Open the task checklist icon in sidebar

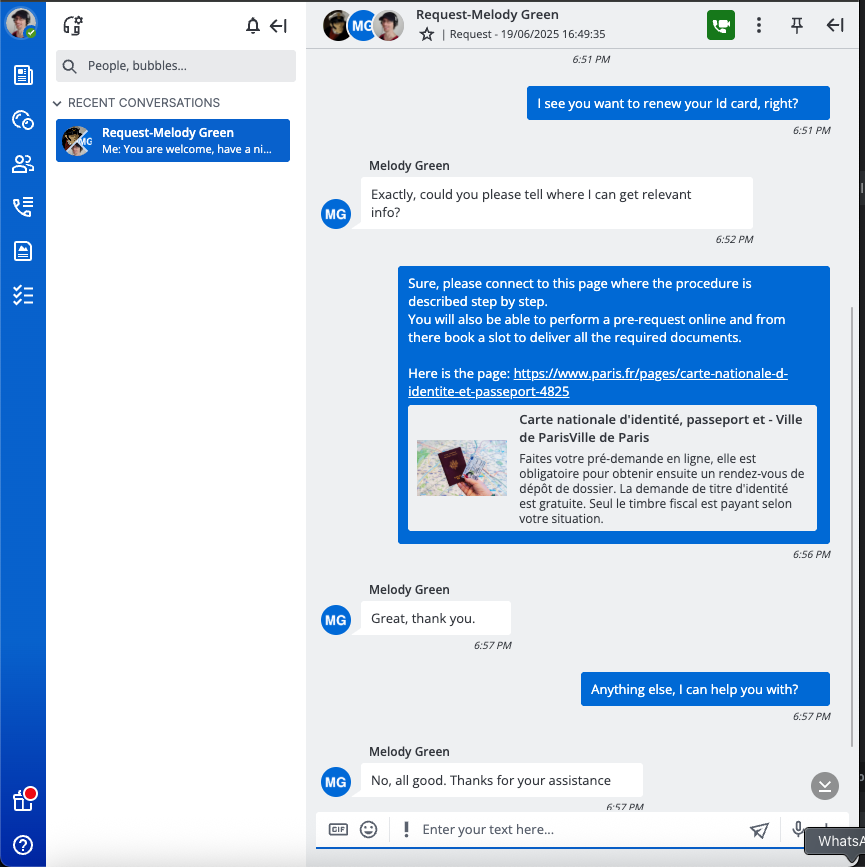tap(23, 295)
